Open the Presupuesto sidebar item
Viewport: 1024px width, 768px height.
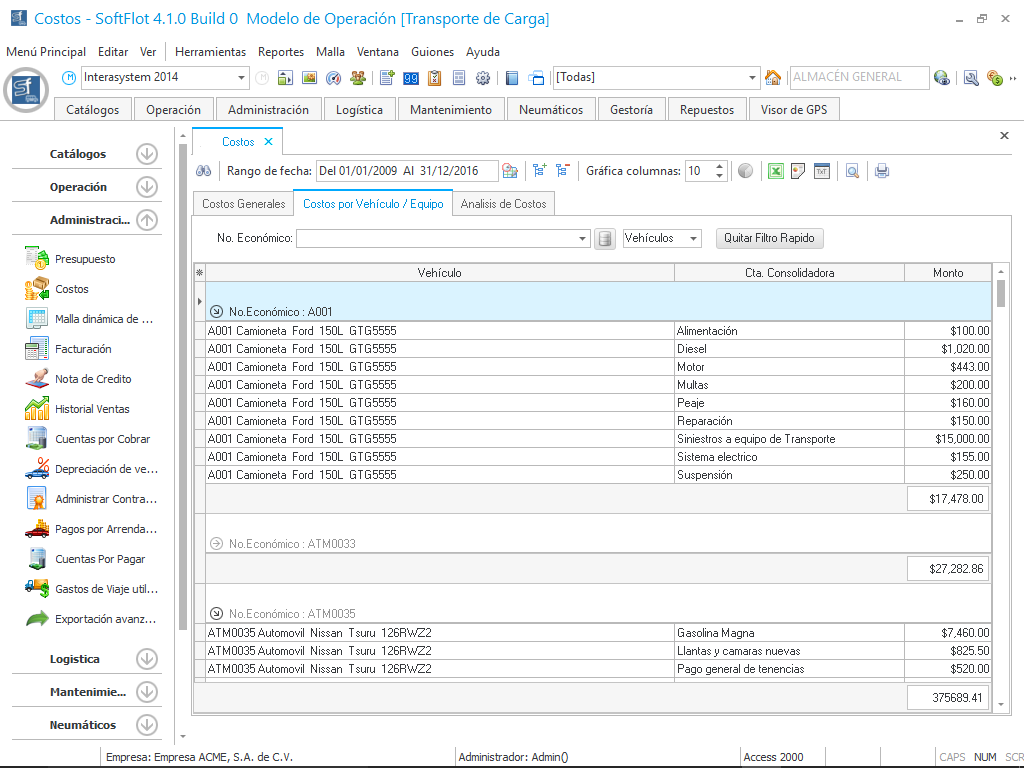click(x=85, y=259)
